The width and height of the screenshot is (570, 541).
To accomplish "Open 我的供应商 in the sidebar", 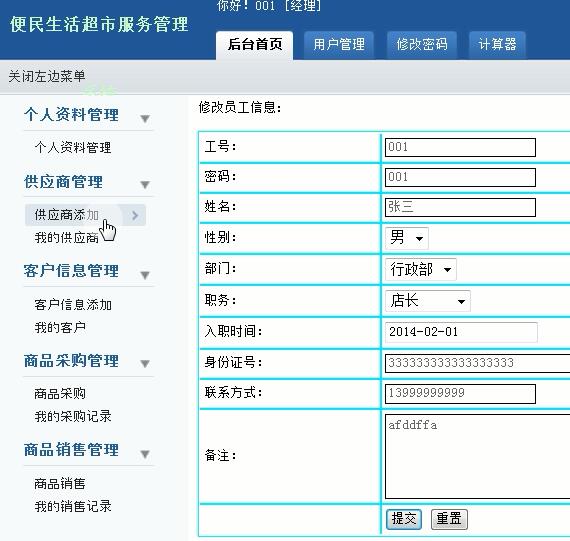I will click(x=67, y=238).
